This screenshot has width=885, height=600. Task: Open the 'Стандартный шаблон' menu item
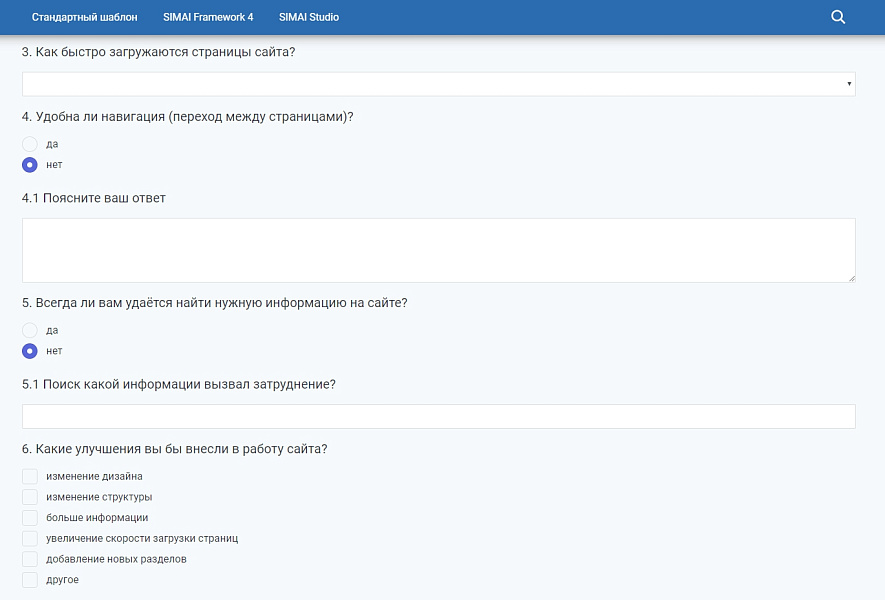[85, 17]
